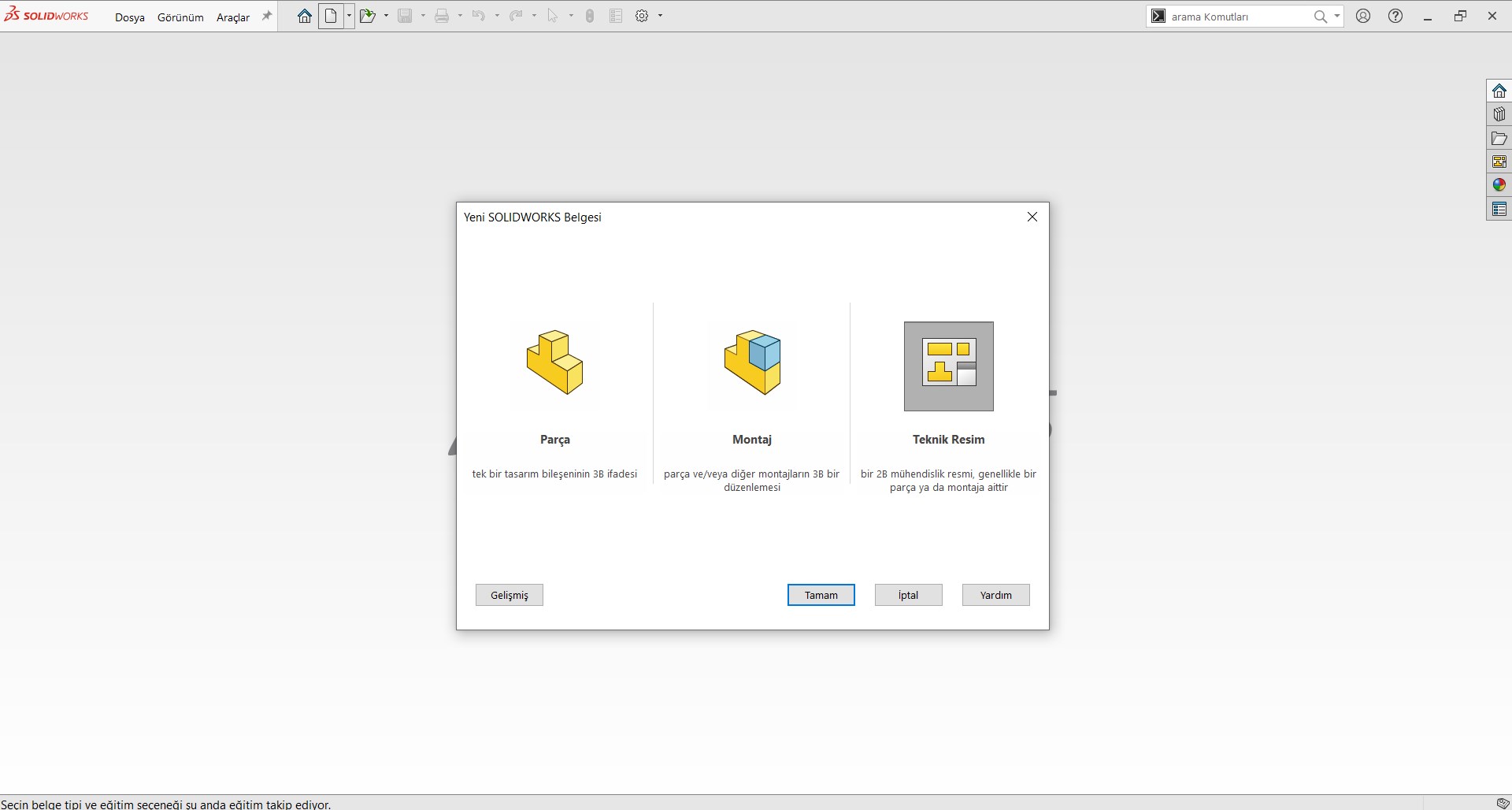Click the 'Seçin belge tipi' status bar message
The height and width of the screenshot is (810, 1512).
pos(166,804)
